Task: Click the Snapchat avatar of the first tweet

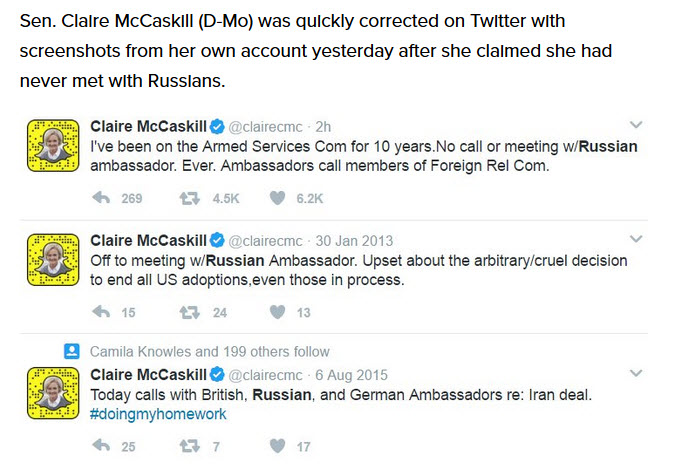Action: tap(53, 146)
